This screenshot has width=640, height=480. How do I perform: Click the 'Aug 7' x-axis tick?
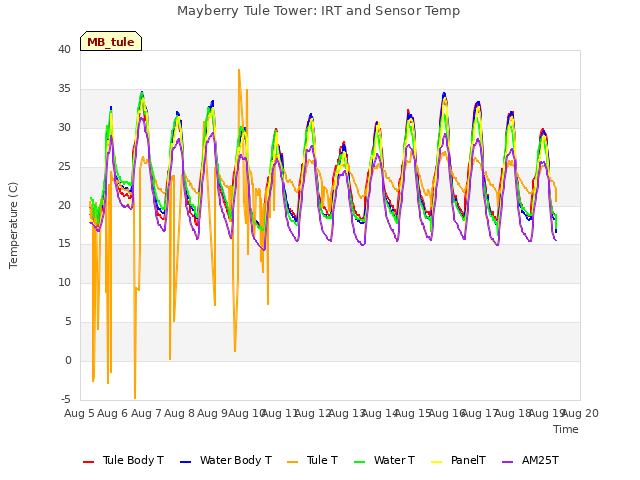pyautogui.click(x=146, y=413)
